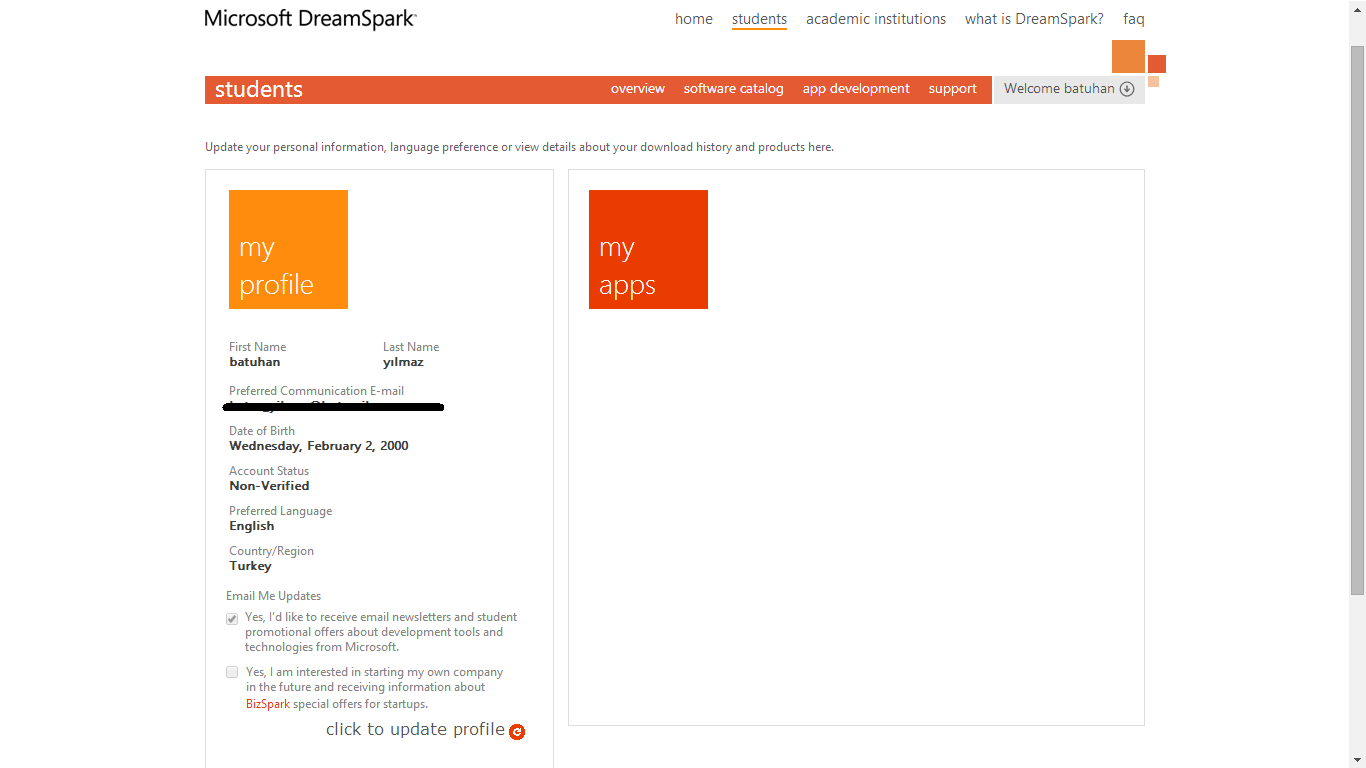This screenshot has height=768, width=1366.
Task: Click the country value Turkey
Action: pos(250,566)
